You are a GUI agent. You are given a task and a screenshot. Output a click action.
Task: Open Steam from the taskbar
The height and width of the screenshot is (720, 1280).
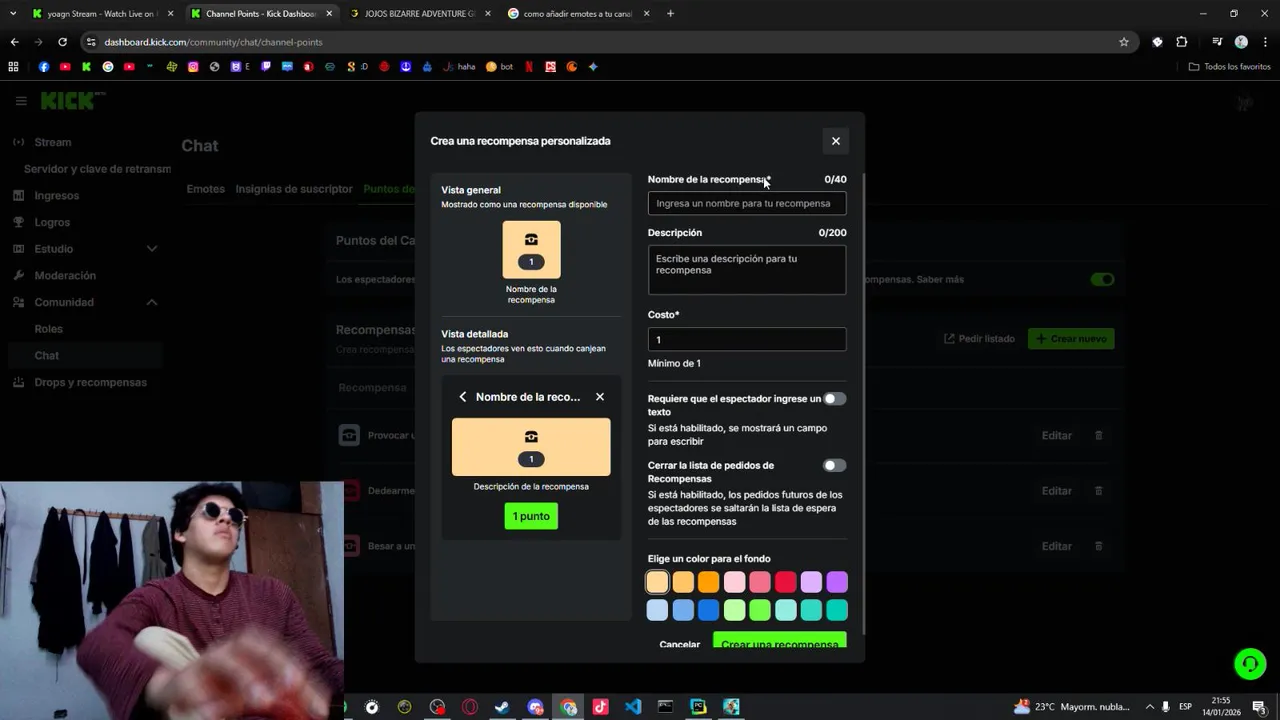(x=502, y=707)
